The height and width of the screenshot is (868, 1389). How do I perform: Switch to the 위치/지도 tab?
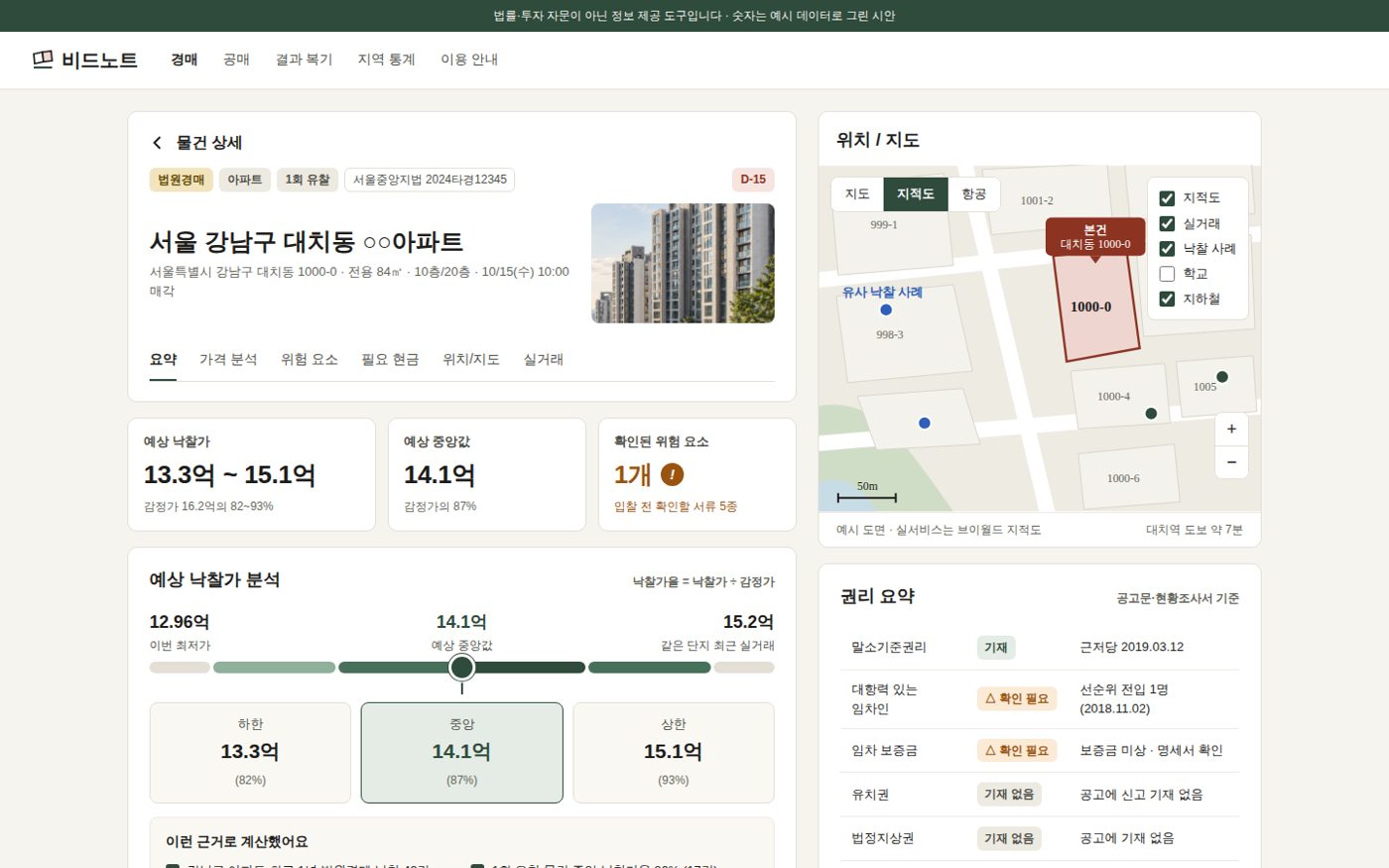click(x=471, y=360)
